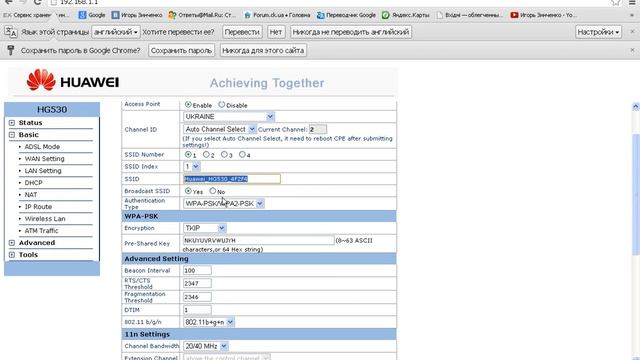The width and height of the screenshot is (640, 360).
Task: Select SSID Number 1
Action: click(188, 155)
